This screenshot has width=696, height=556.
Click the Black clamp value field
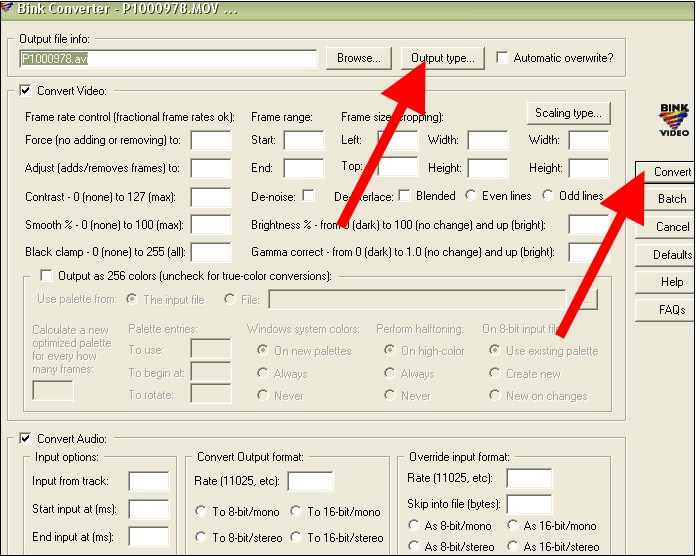[x=211, y=252]
